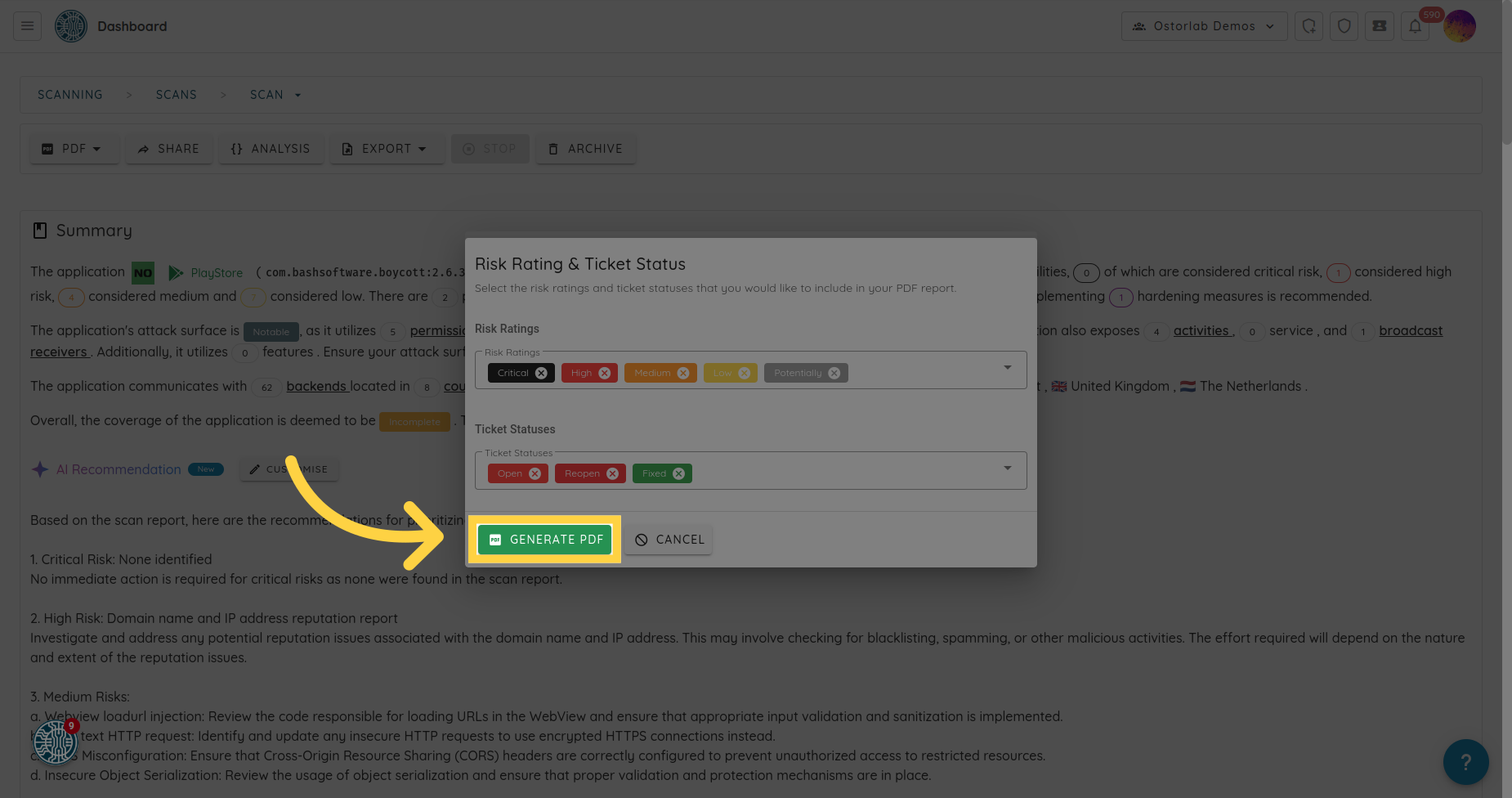Screen dimensions: 1512x798
Task: Click the help question mark button
Action: [x=1465, y=762]
